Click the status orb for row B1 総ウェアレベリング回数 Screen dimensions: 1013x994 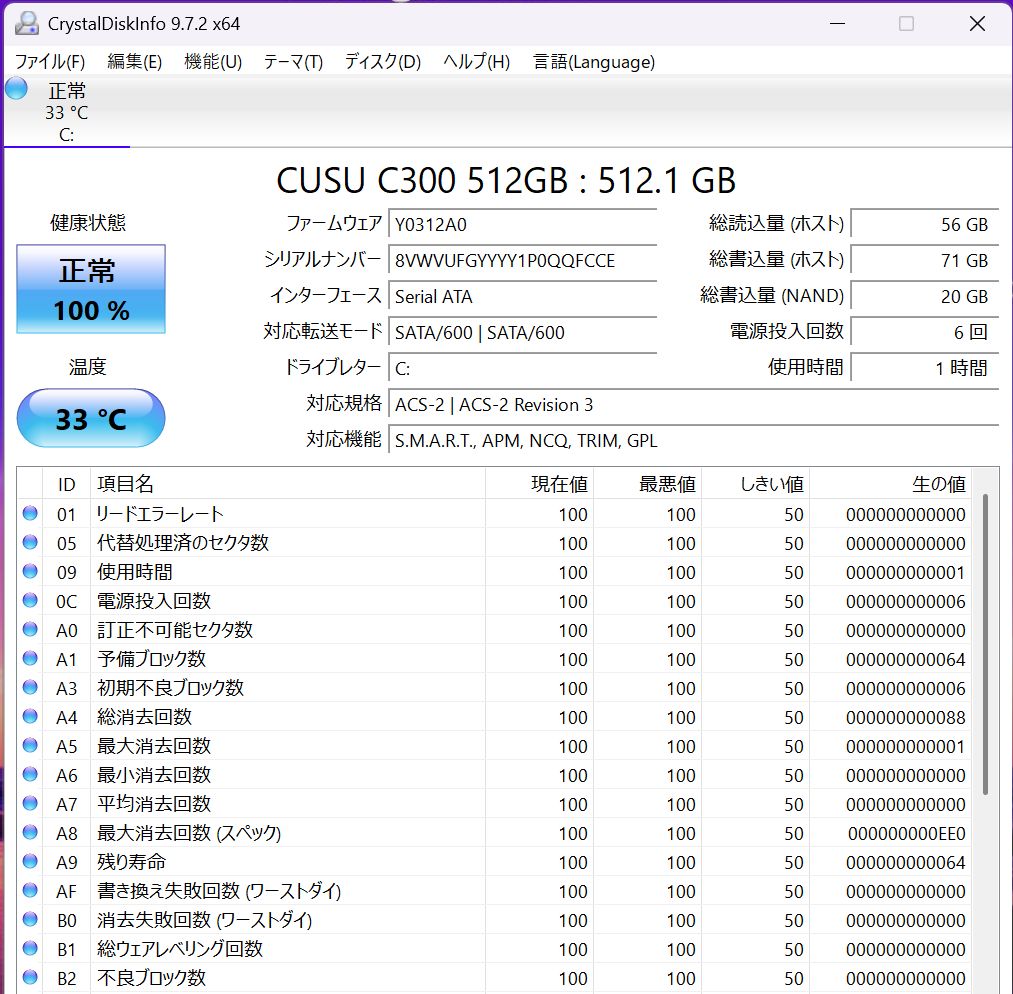pyautogui.click(x=30, y=948)
